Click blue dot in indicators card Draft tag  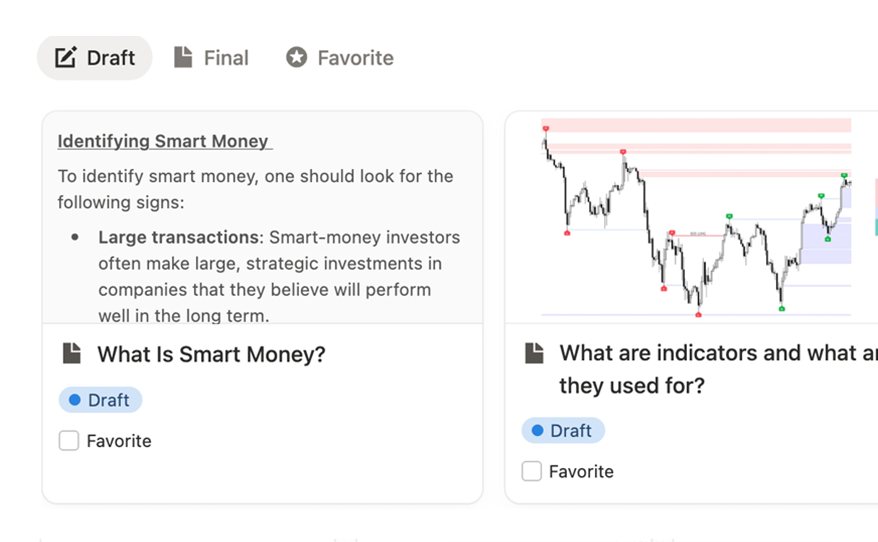click(537, 431)
